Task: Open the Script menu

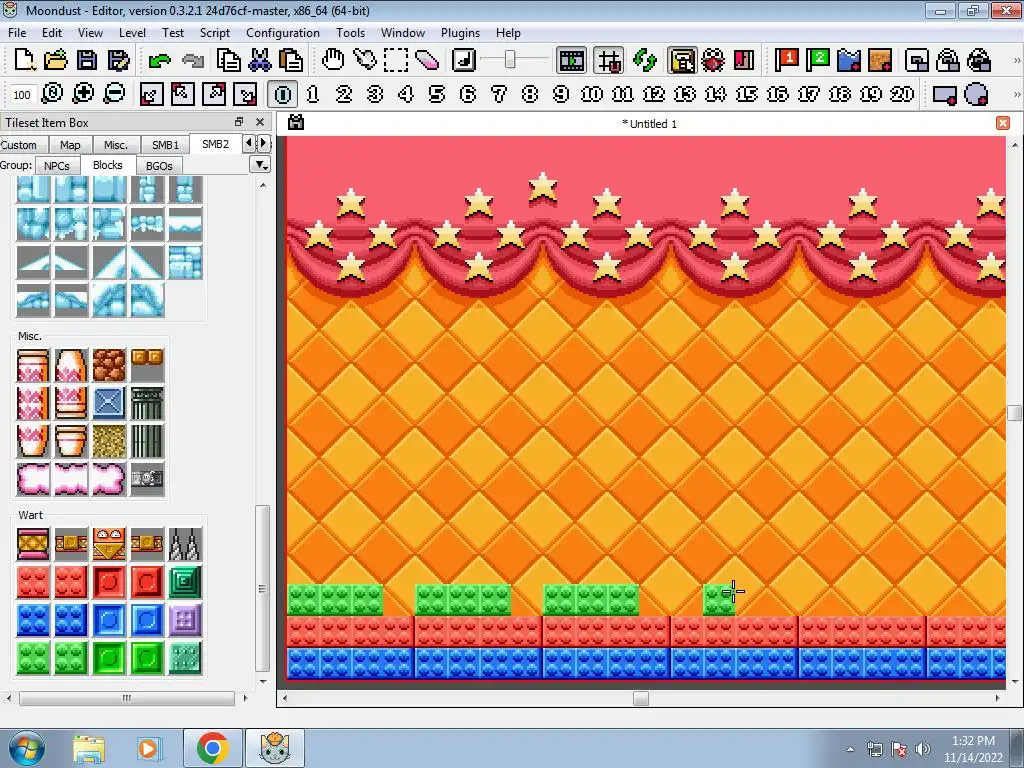Action: point(214,33)
